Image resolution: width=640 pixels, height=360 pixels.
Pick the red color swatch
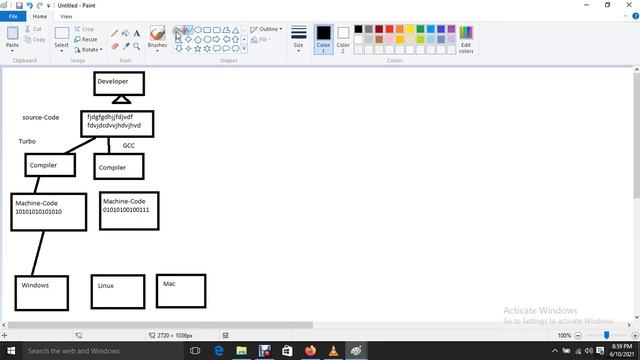point(389,29)
